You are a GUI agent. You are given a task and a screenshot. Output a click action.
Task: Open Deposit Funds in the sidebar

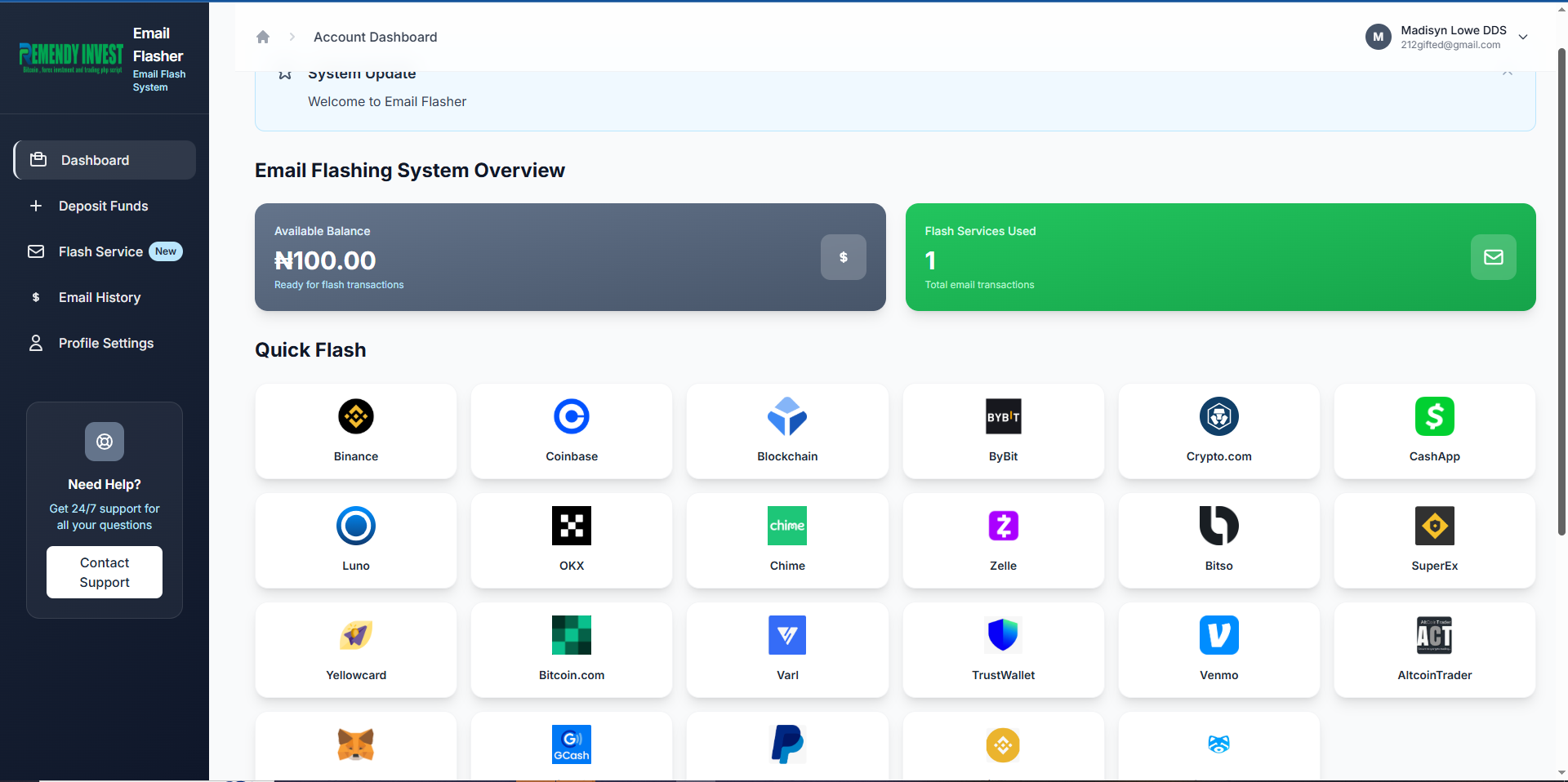pyautogui.click(x=103, y=206)
